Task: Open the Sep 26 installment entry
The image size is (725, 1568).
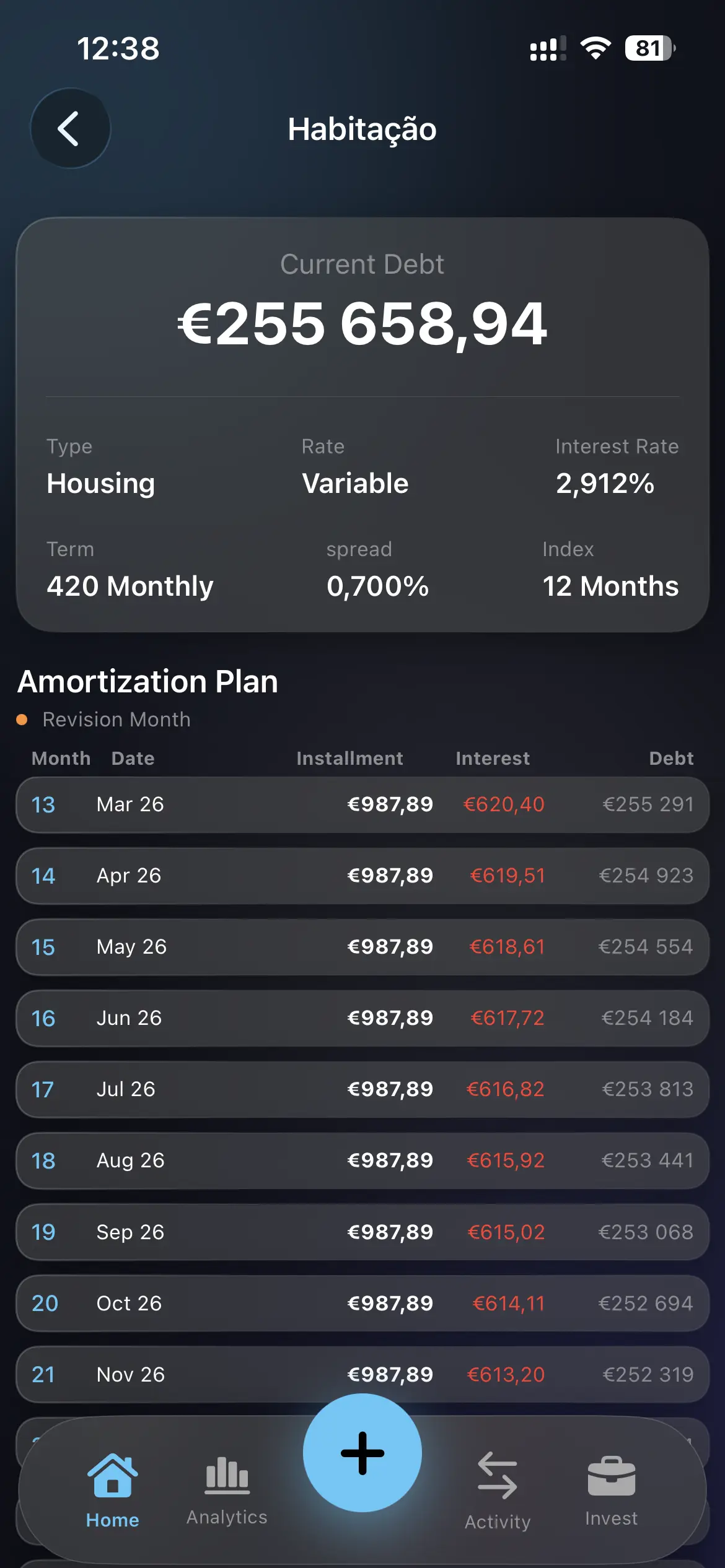Action: (362, 1232)
